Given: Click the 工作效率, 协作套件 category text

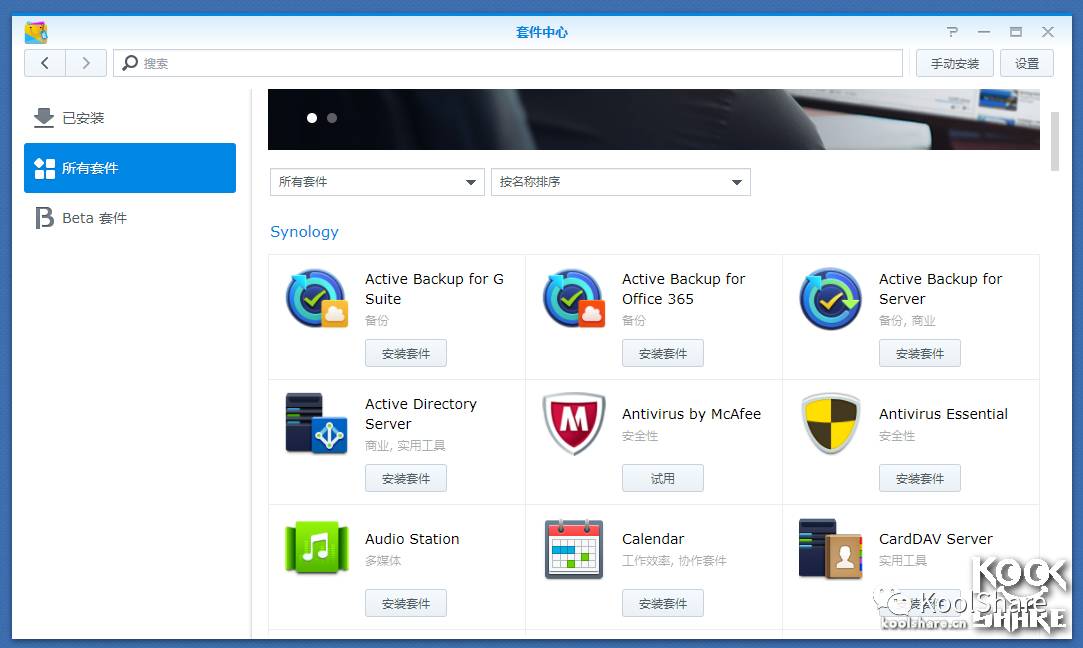Looking at the screenshot, I should pyautogui.click(x=674, y=560).
